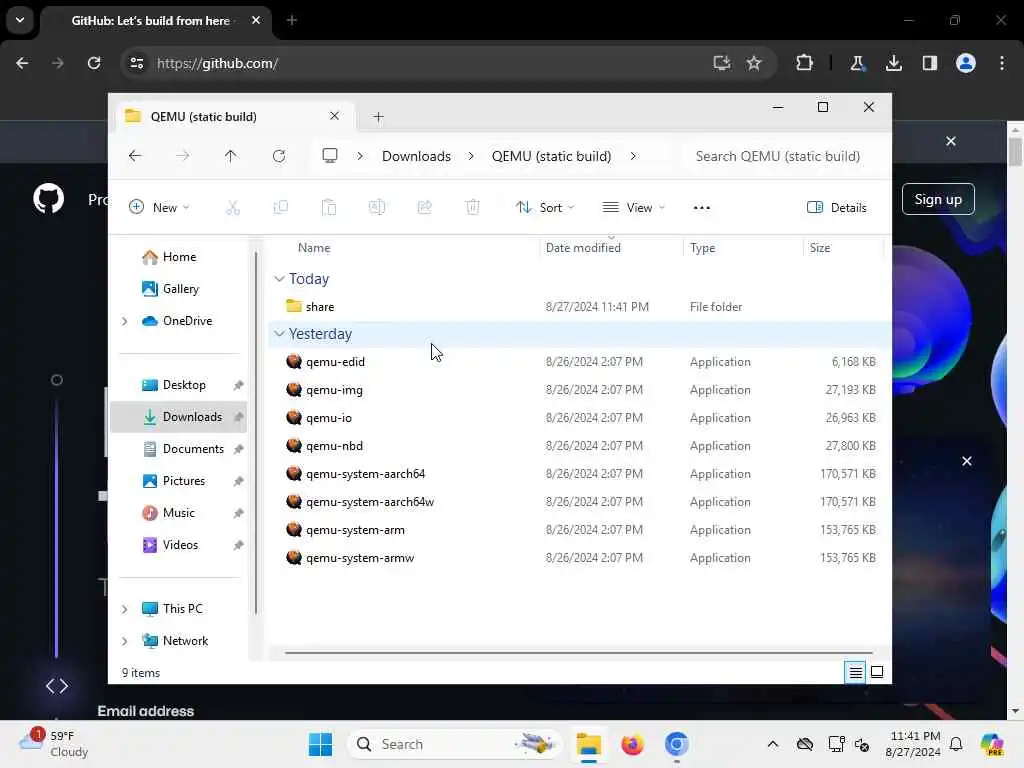Open browser downloads icon
The image size is (1024, 768).
(893, 63)
